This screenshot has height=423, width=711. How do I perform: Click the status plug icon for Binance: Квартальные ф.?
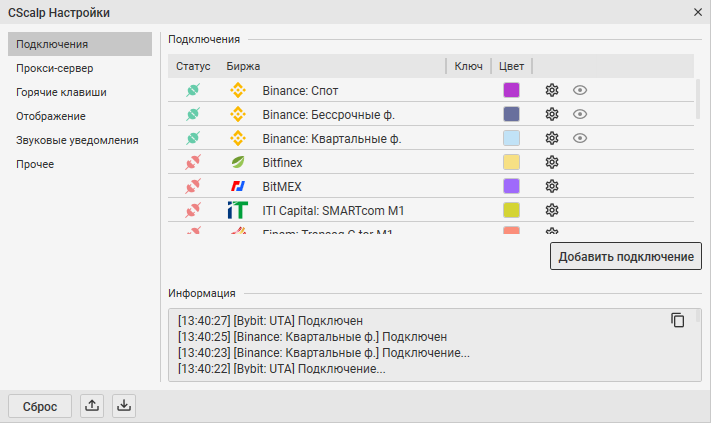pyautogui.click(x=193, y=138)
